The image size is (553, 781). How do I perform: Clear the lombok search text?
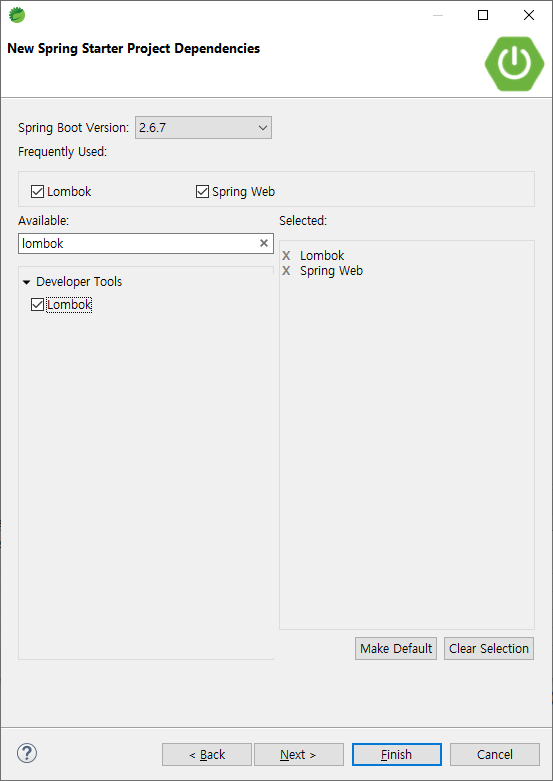pyautogui.click(x=264, y=243)
